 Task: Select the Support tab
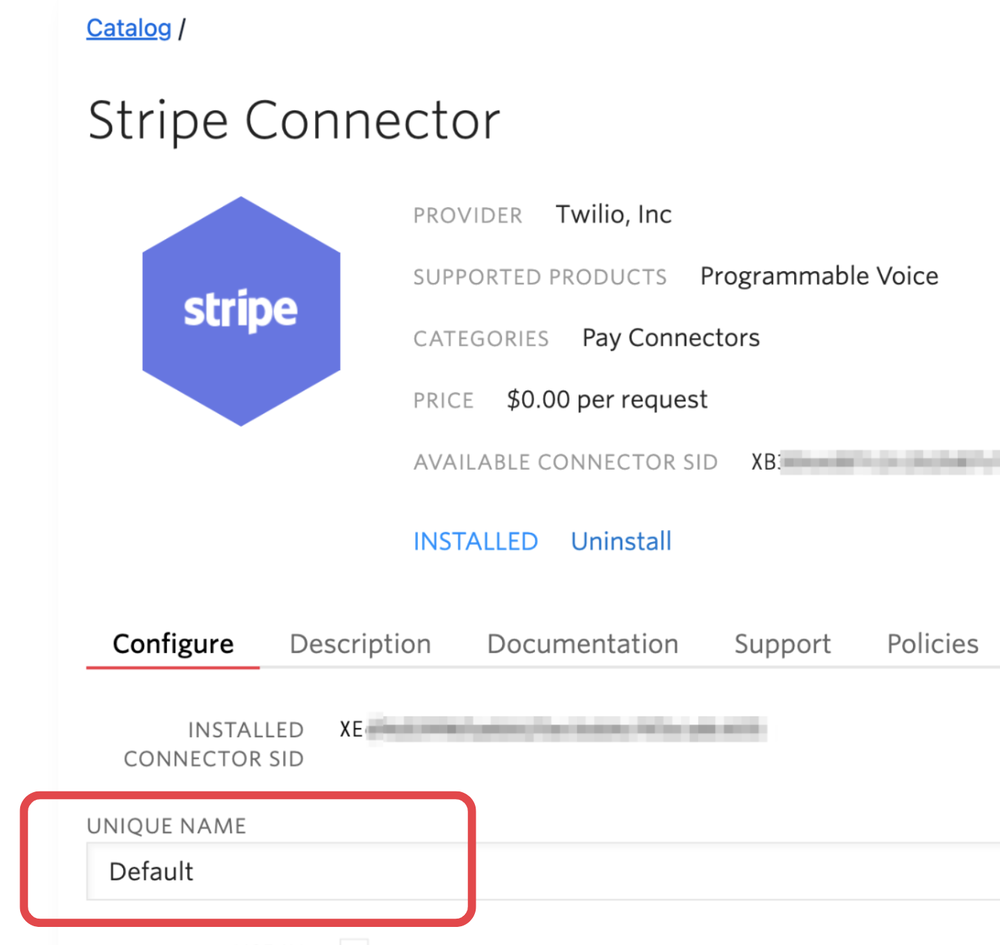(x=782, y=644)
